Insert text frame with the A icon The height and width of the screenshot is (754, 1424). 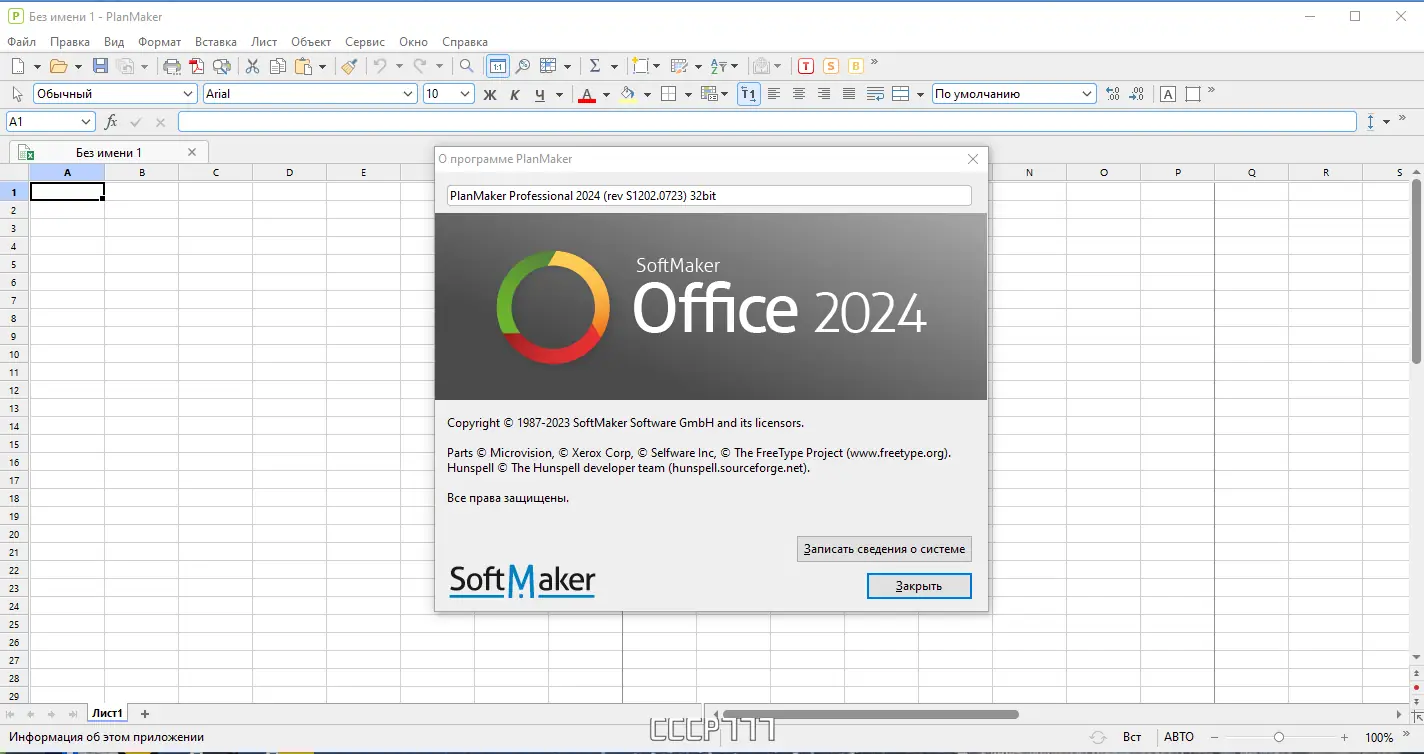(x=1168, y=94)
